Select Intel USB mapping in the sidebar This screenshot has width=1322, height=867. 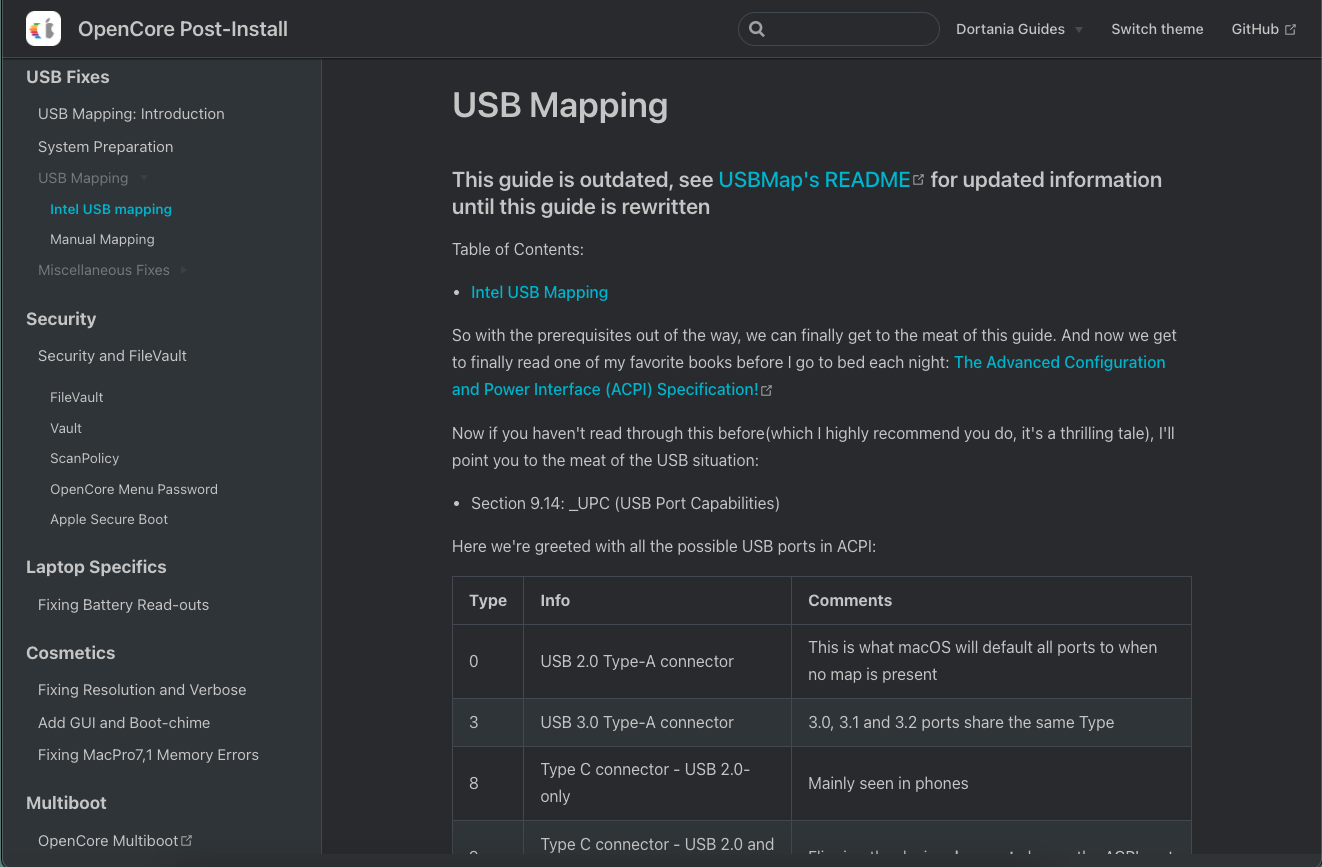(x=111, y=209)
